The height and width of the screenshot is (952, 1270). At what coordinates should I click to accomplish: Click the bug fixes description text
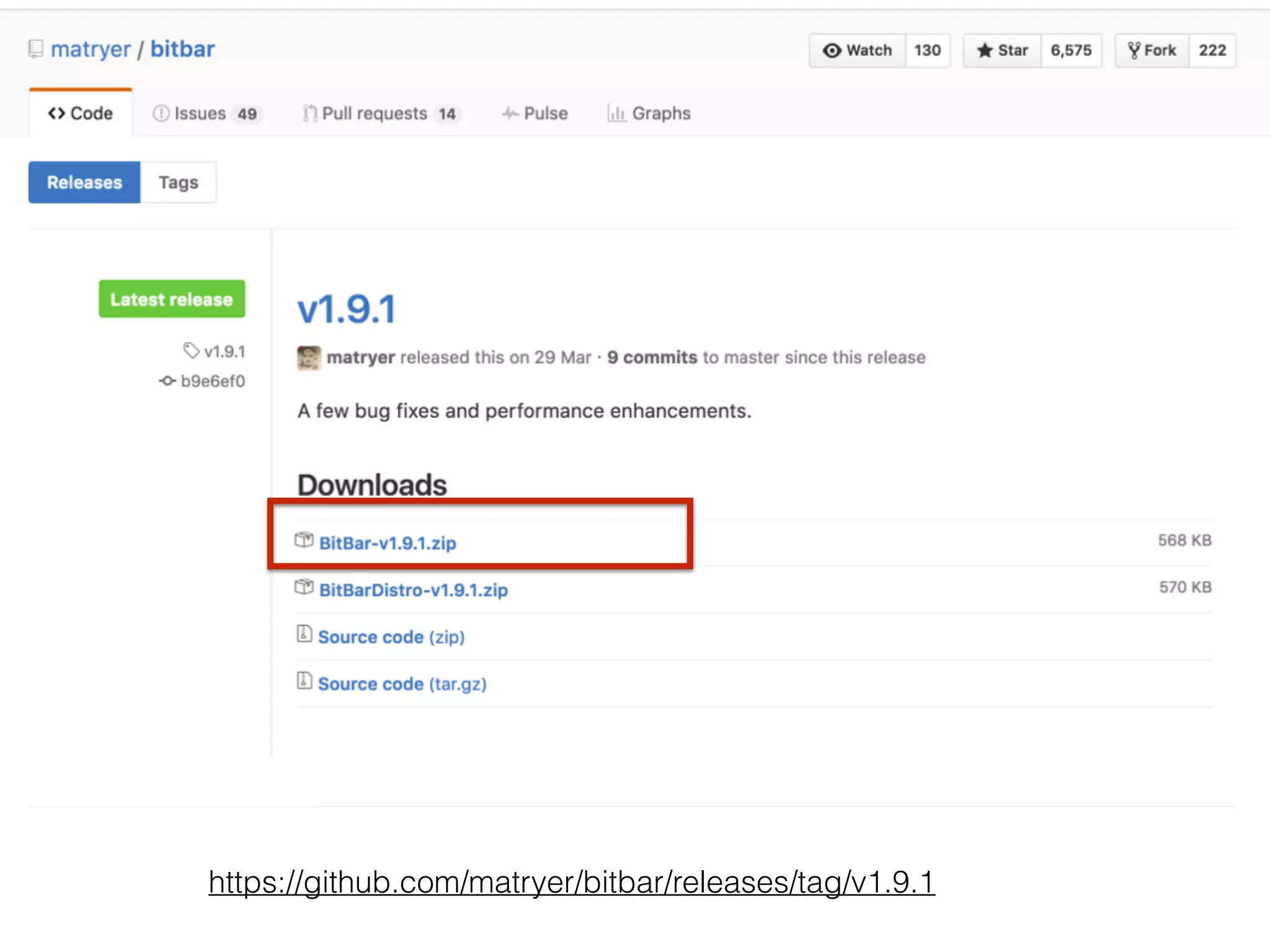[524, 411]
